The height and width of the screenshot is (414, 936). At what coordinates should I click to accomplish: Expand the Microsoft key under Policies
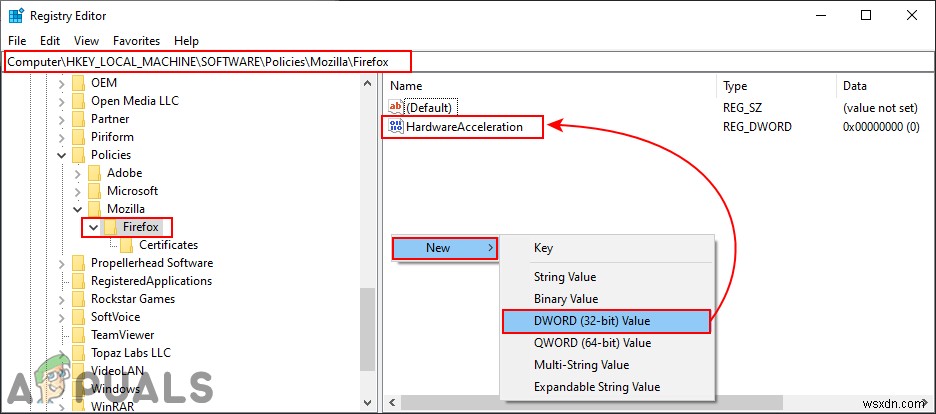78,191
